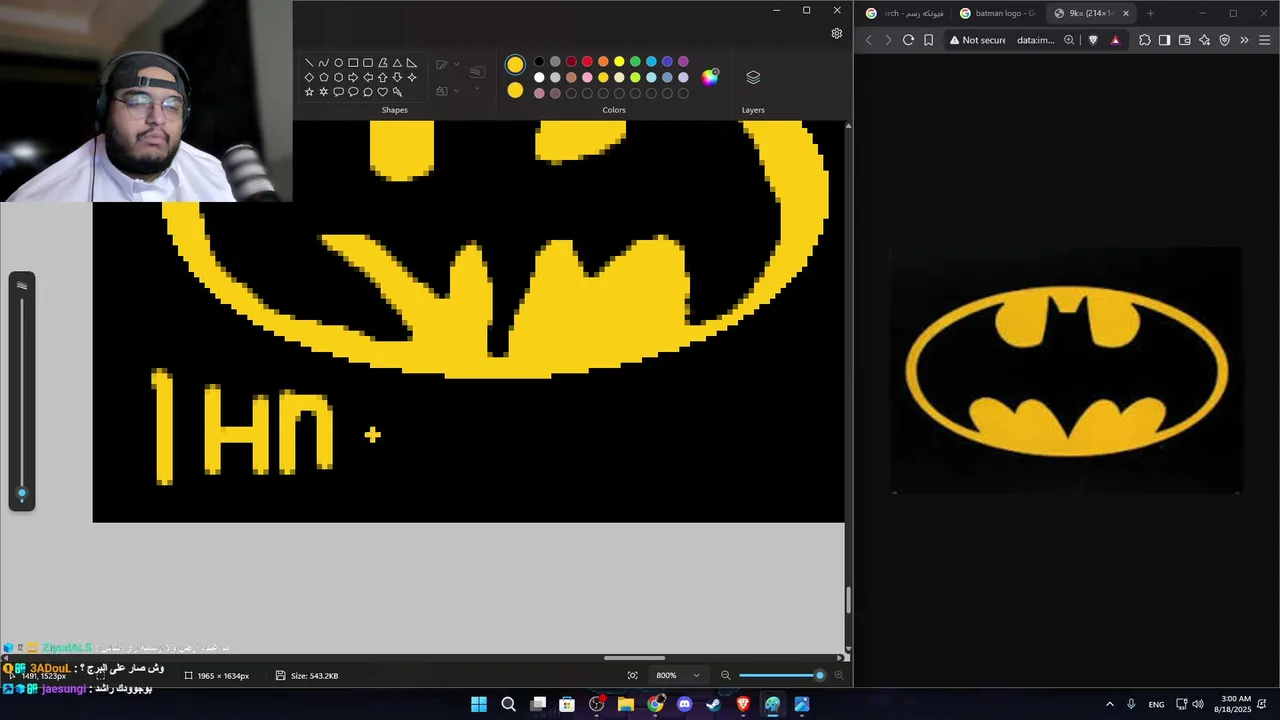
Task: Go back in Brave browser
Action: [868, 40]
